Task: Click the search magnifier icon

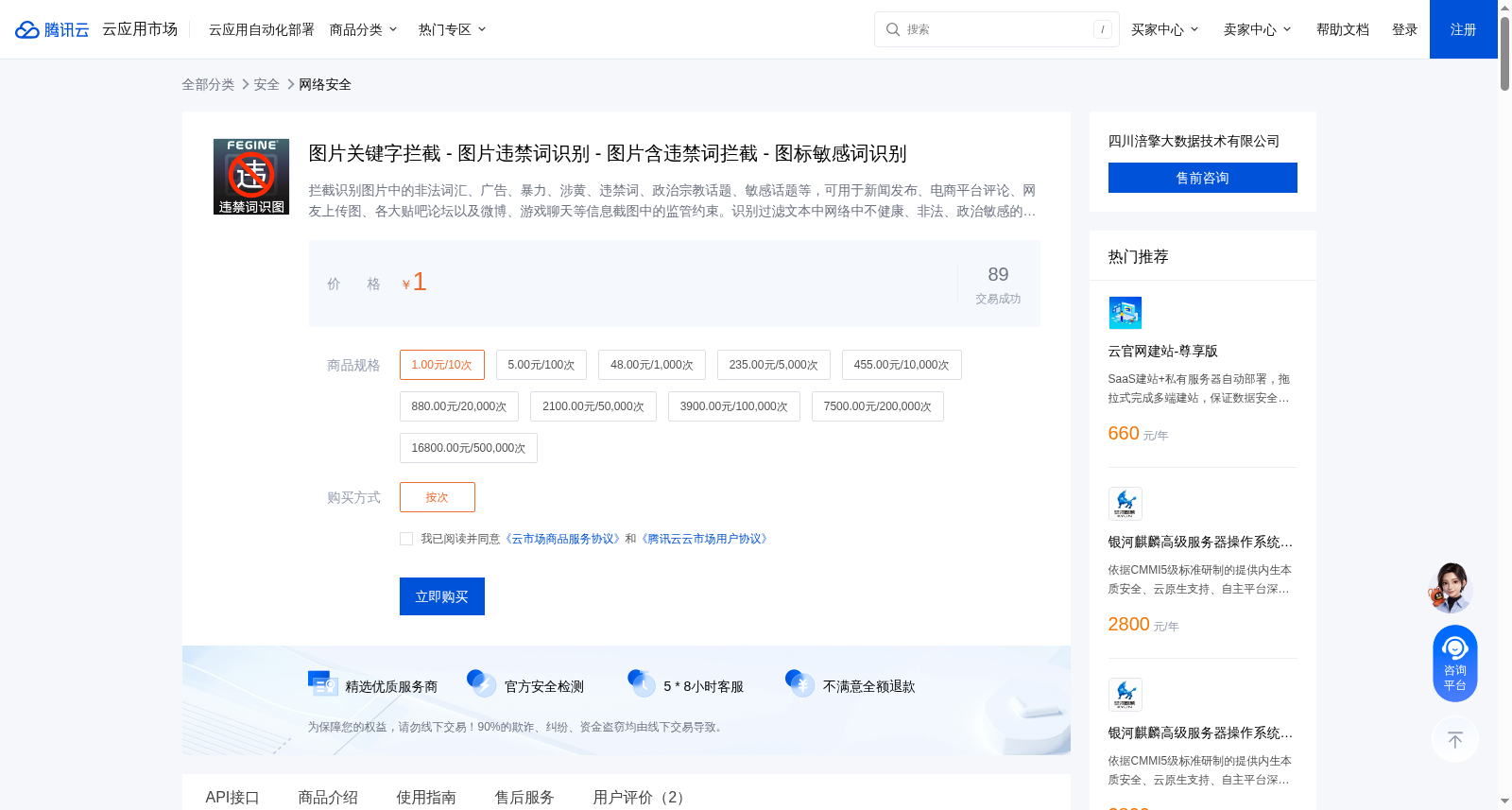Action: tap(892, 29)
